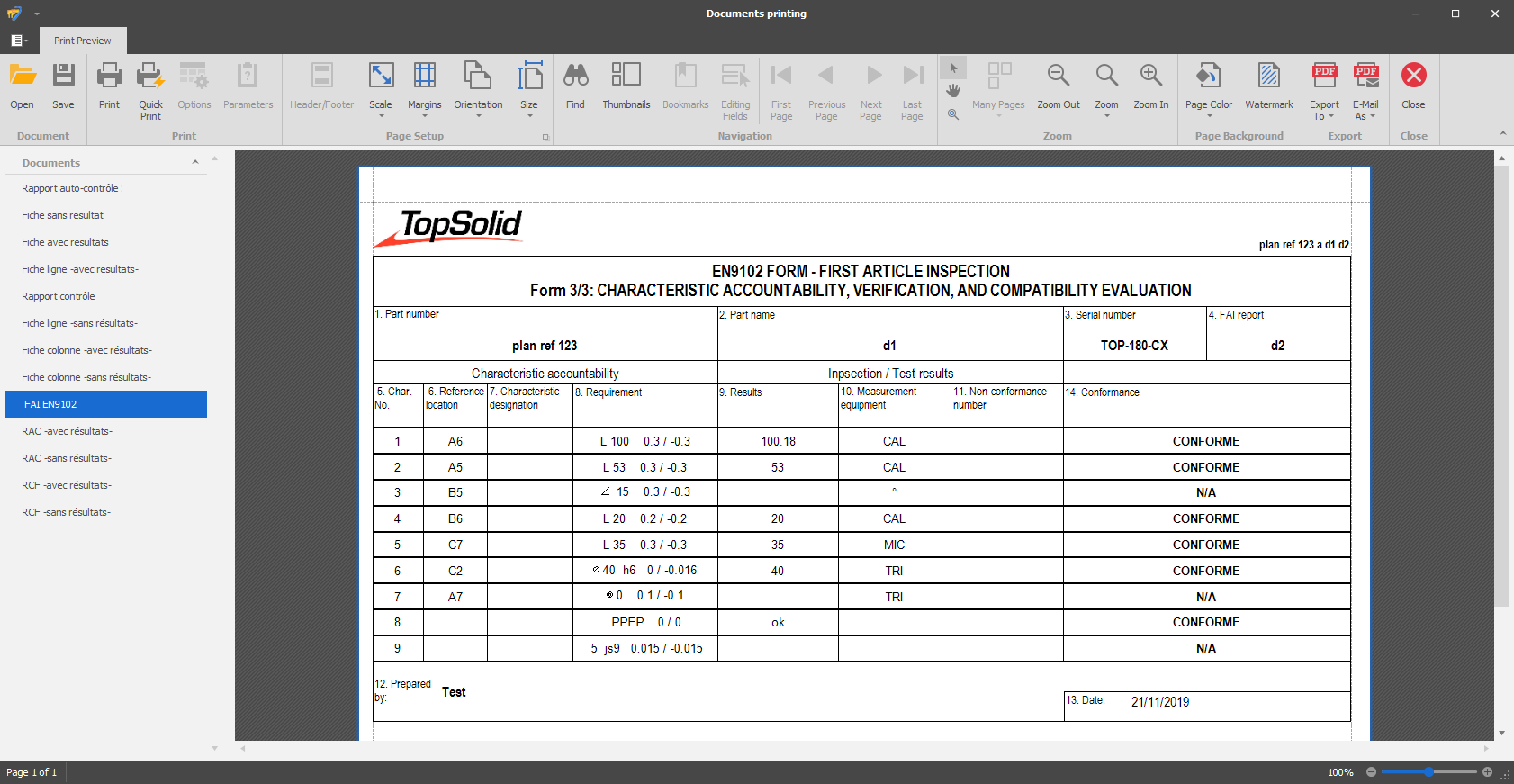Open the application menu button

pyautogui.click(x=18, y=41)
